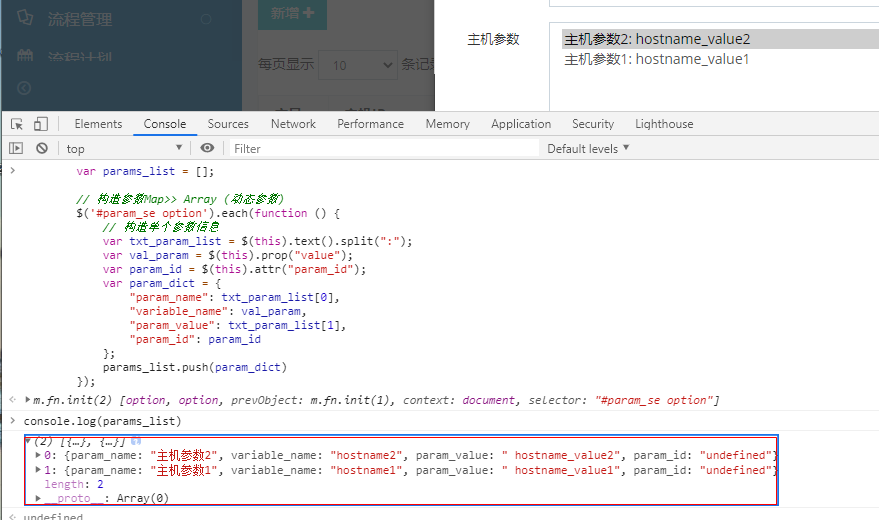The width and height of the screenshot is (879, 520).
Task: Select option 主机参数2: hostname_value2
Action: pos(720,39)
